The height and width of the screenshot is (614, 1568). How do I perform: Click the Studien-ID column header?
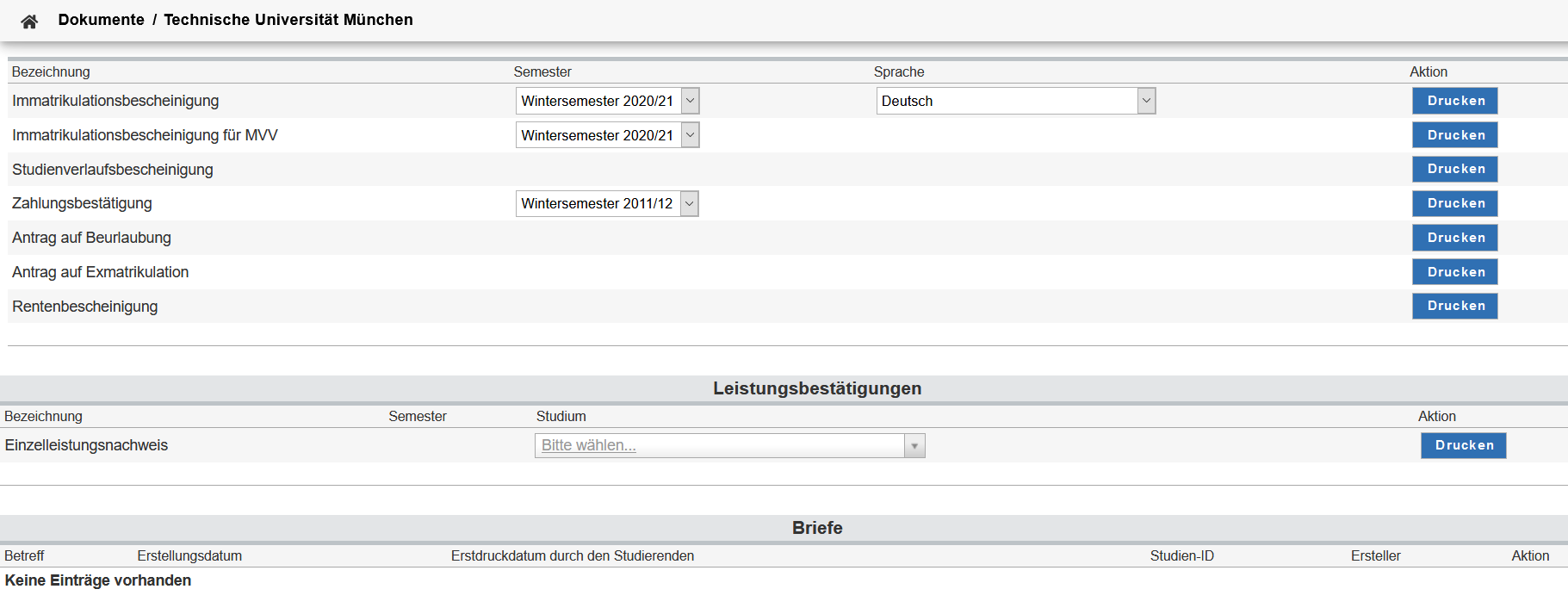click(x=1181, y=556)
